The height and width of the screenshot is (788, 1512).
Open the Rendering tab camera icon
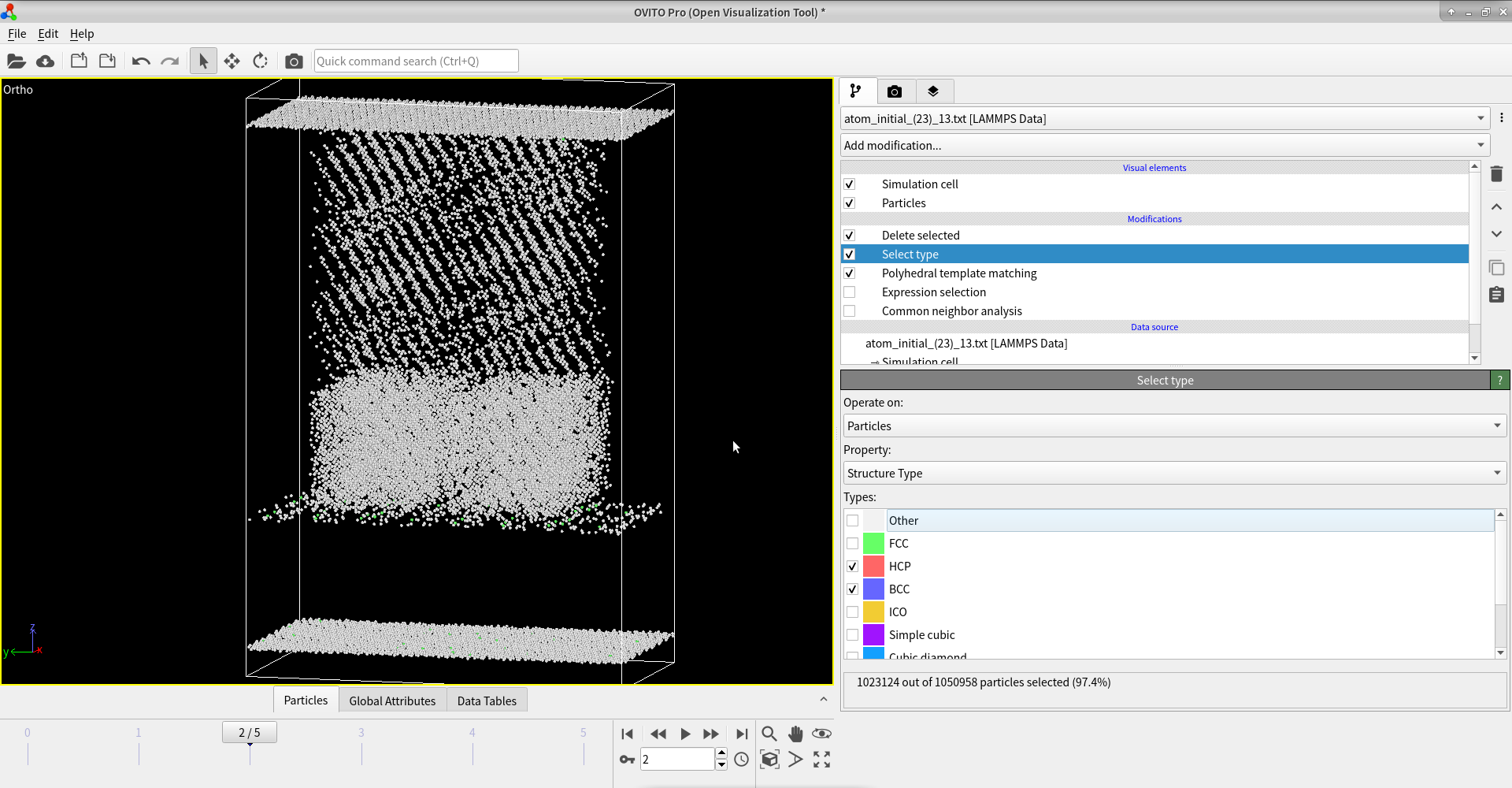point(894,91)
